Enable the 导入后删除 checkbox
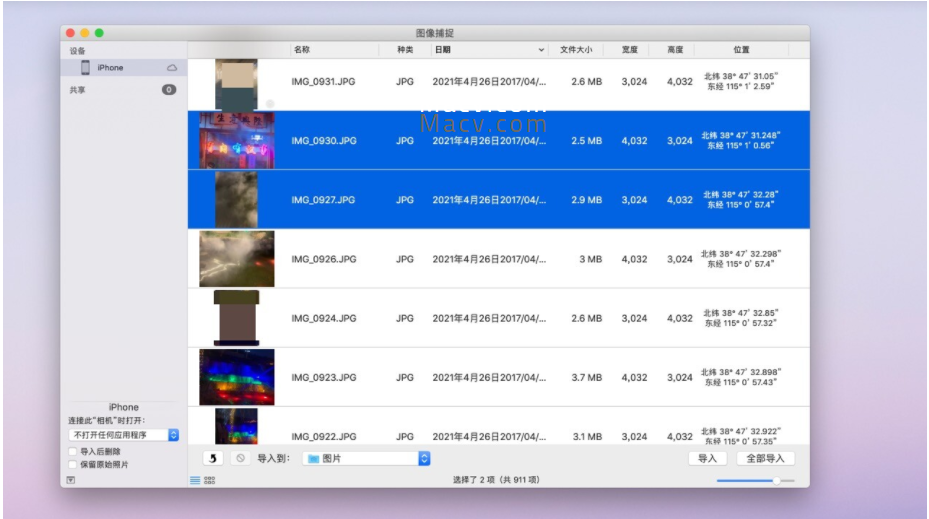Viewport: 929px width, 519px height. pos(73,451)
